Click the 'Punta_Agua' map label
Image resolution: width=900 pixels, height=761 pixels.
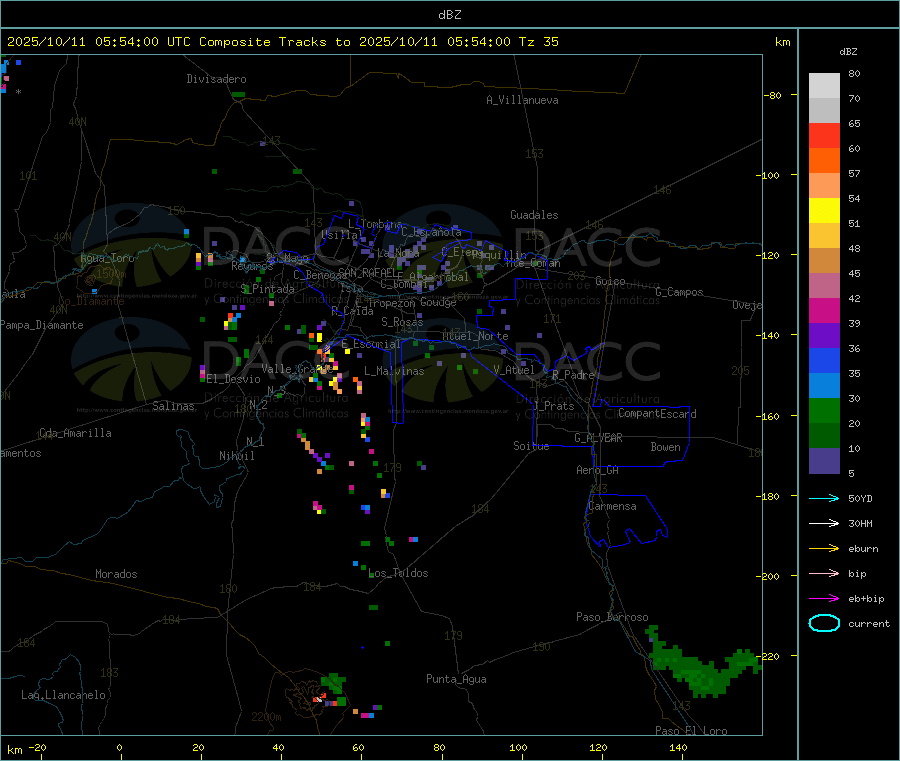point(456,679)
